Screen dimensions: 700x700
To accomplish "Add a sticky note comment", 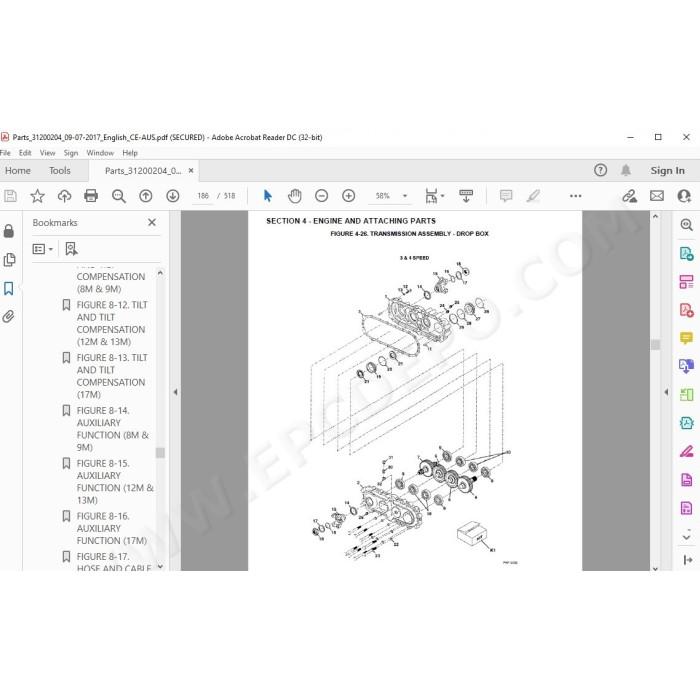I will 506,196.
